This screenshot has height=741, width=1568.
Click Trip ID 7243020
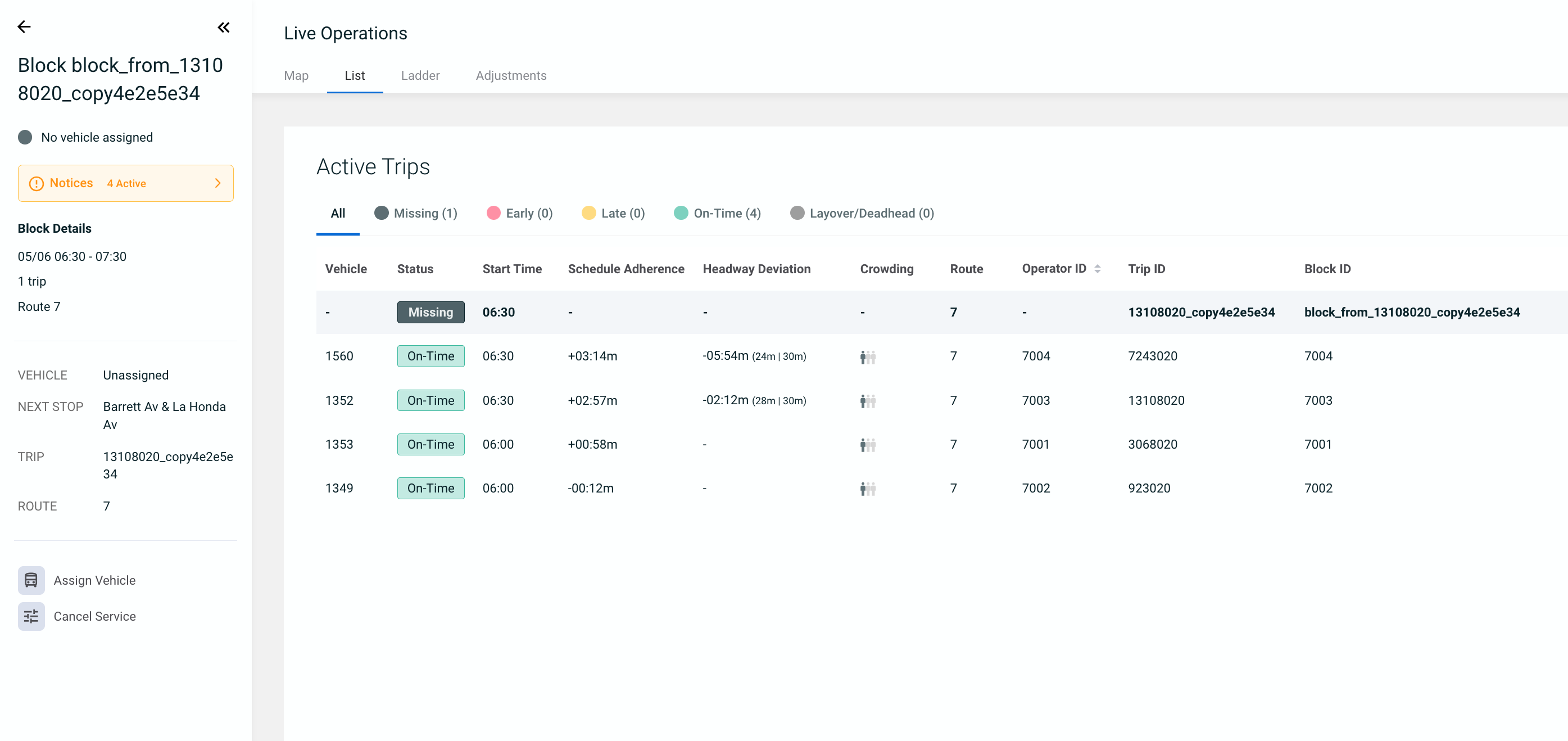coord(1153,356)
